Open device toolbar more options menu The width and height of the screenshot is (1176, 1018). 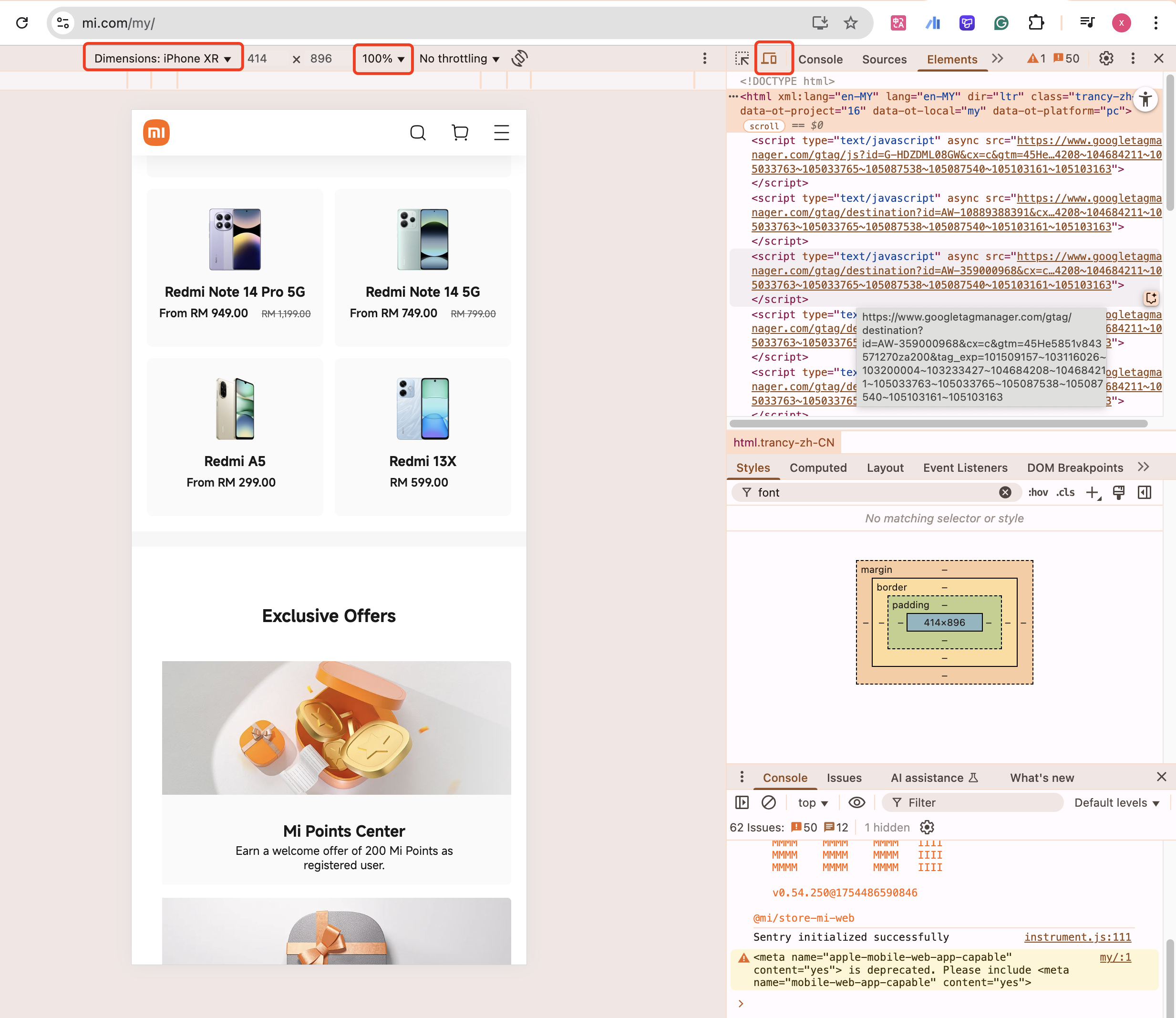click(705, 58)
